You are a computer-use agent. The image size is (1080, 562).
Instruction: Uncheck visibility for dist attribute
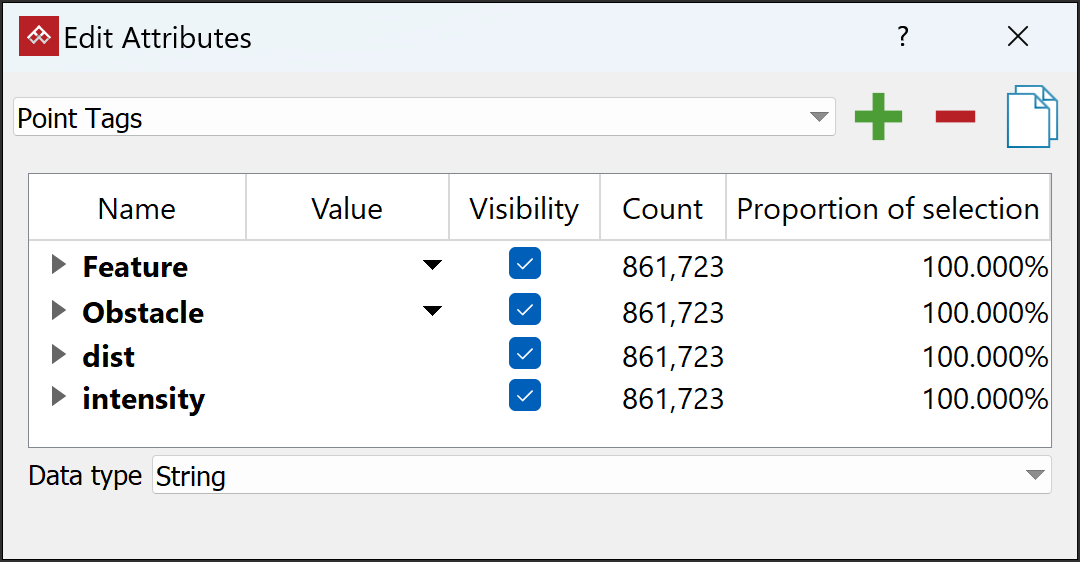[525, 354]
